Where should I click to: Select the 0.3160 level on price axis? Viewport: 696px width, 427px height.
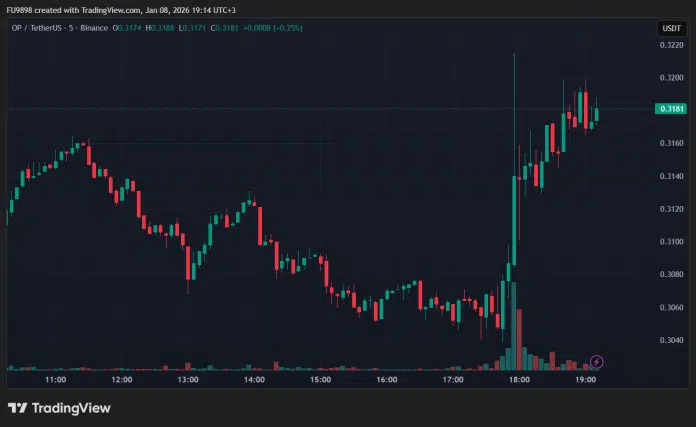pyautogui.click(x=670, y=144)
